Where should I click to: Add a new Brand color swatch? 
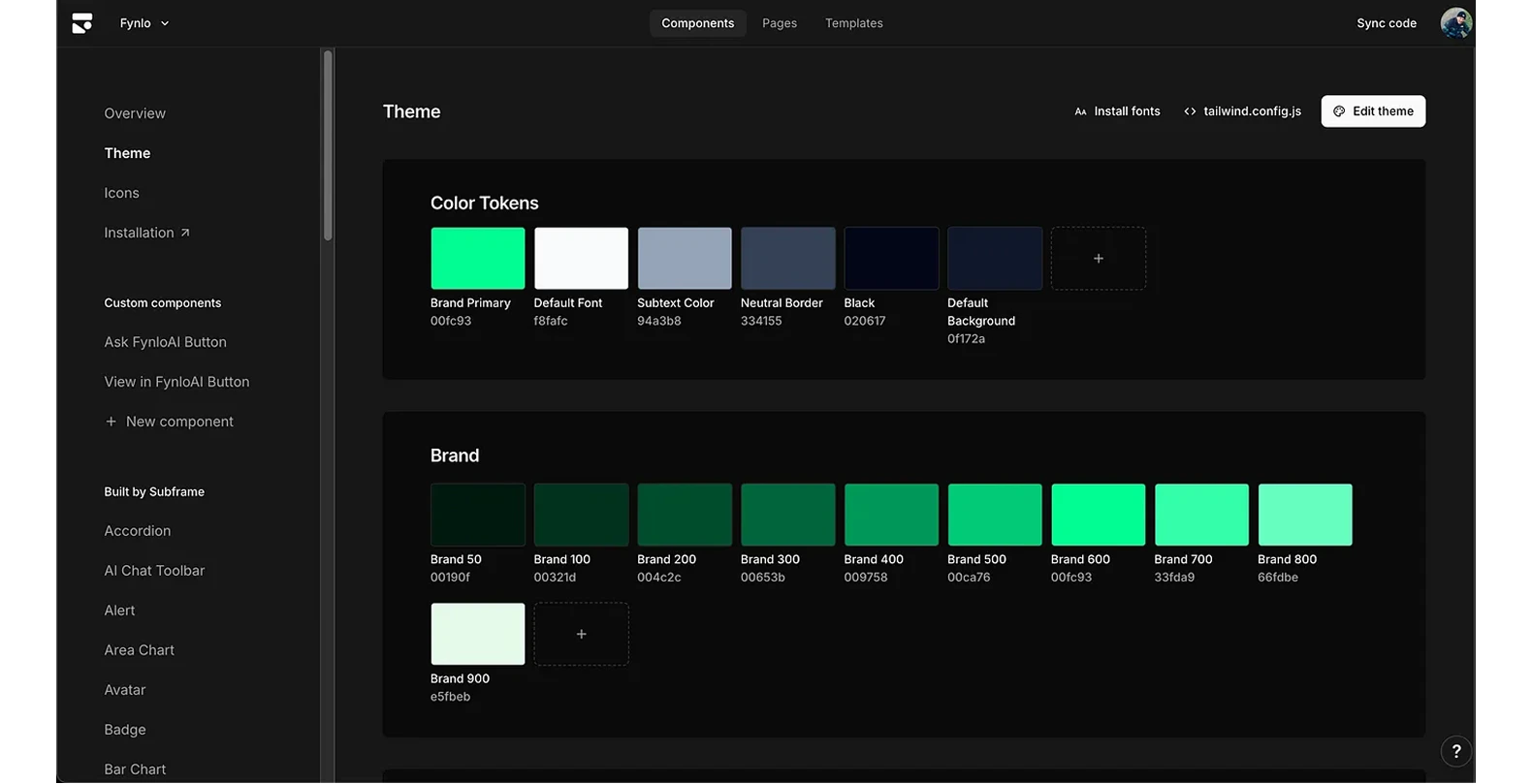pos(581,634)
